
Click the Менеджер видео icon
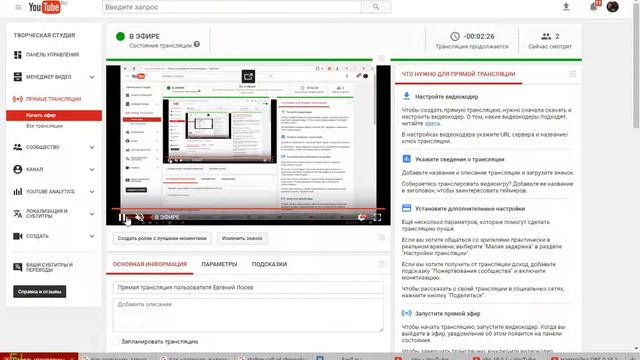(x=18, y=77)
